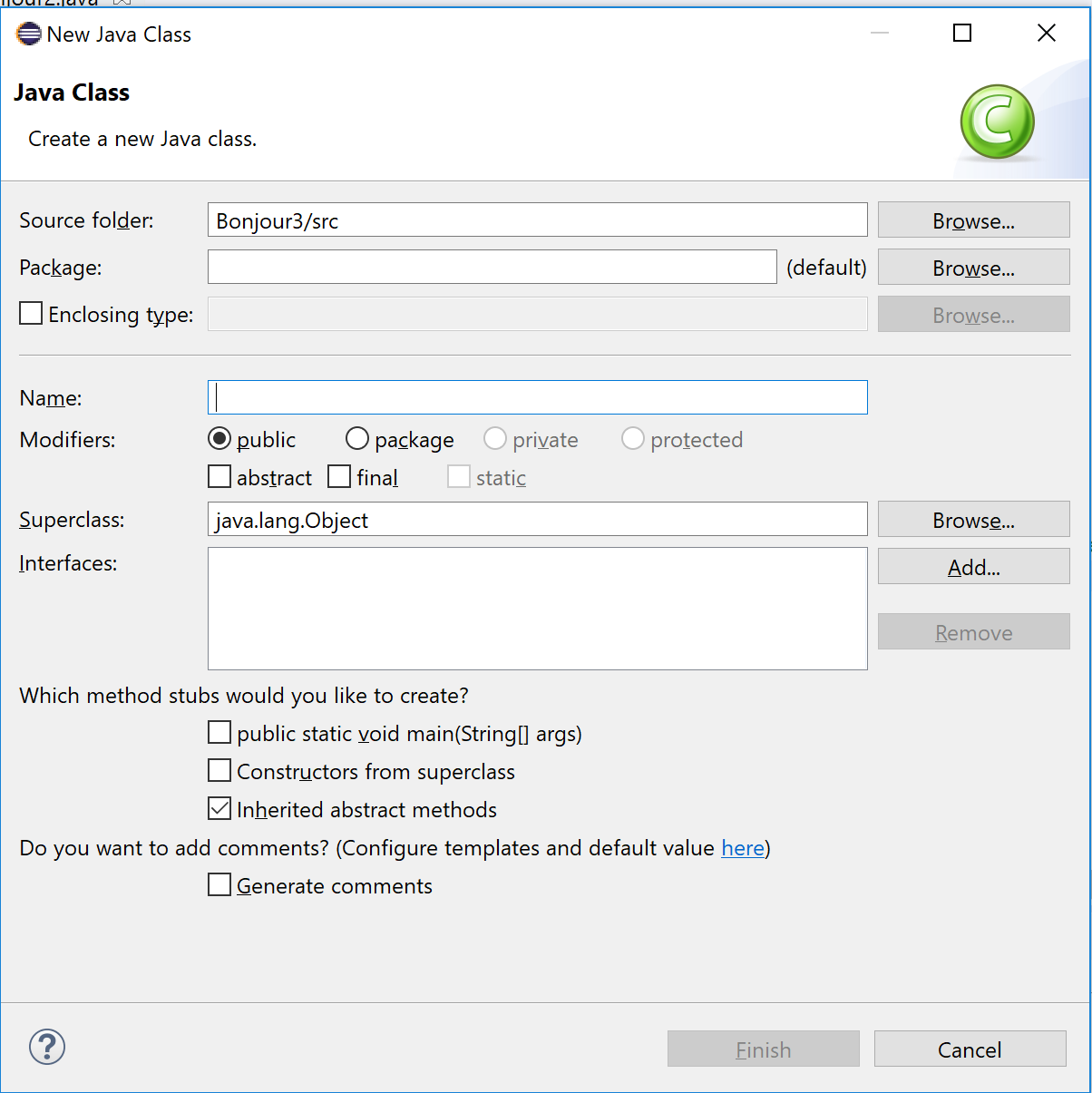The image size is (1092, 1093).
Task: Browse for the source folder
Action: pyautogui.click(x=973, y=220)
